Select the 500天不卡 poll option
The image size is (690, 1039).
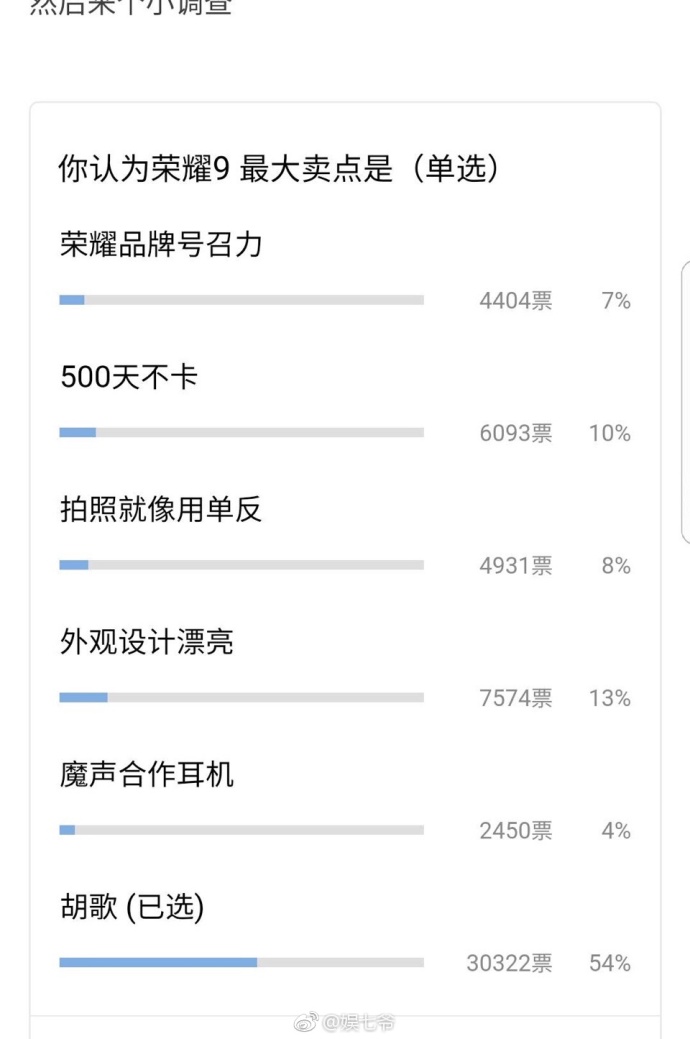click(x=129, y=377)
